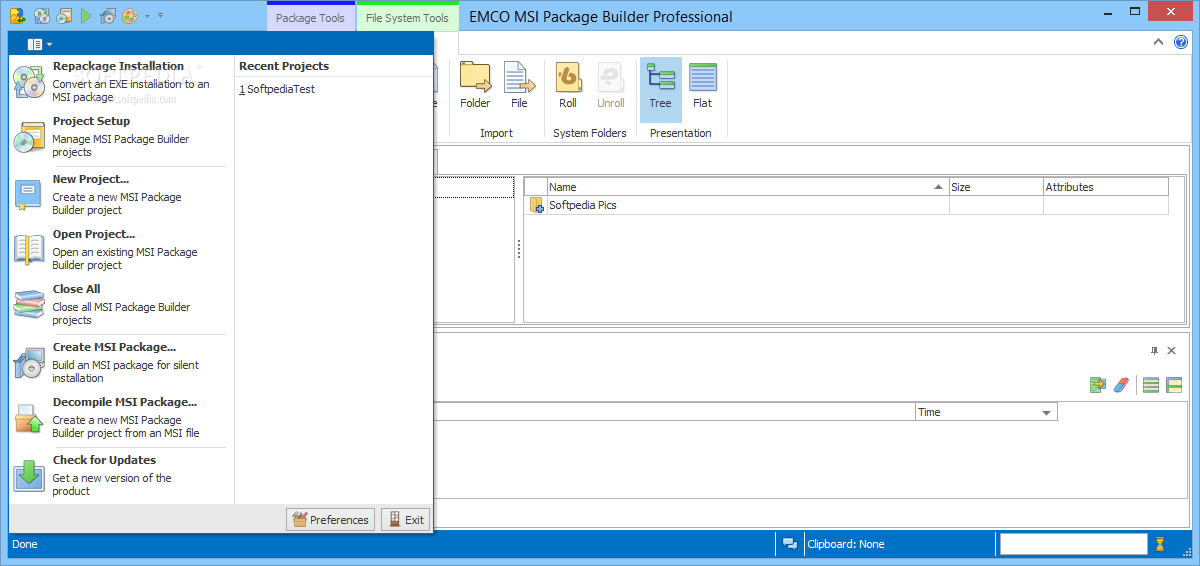Click the help icon below the window controls

(x=1183, y=42)
